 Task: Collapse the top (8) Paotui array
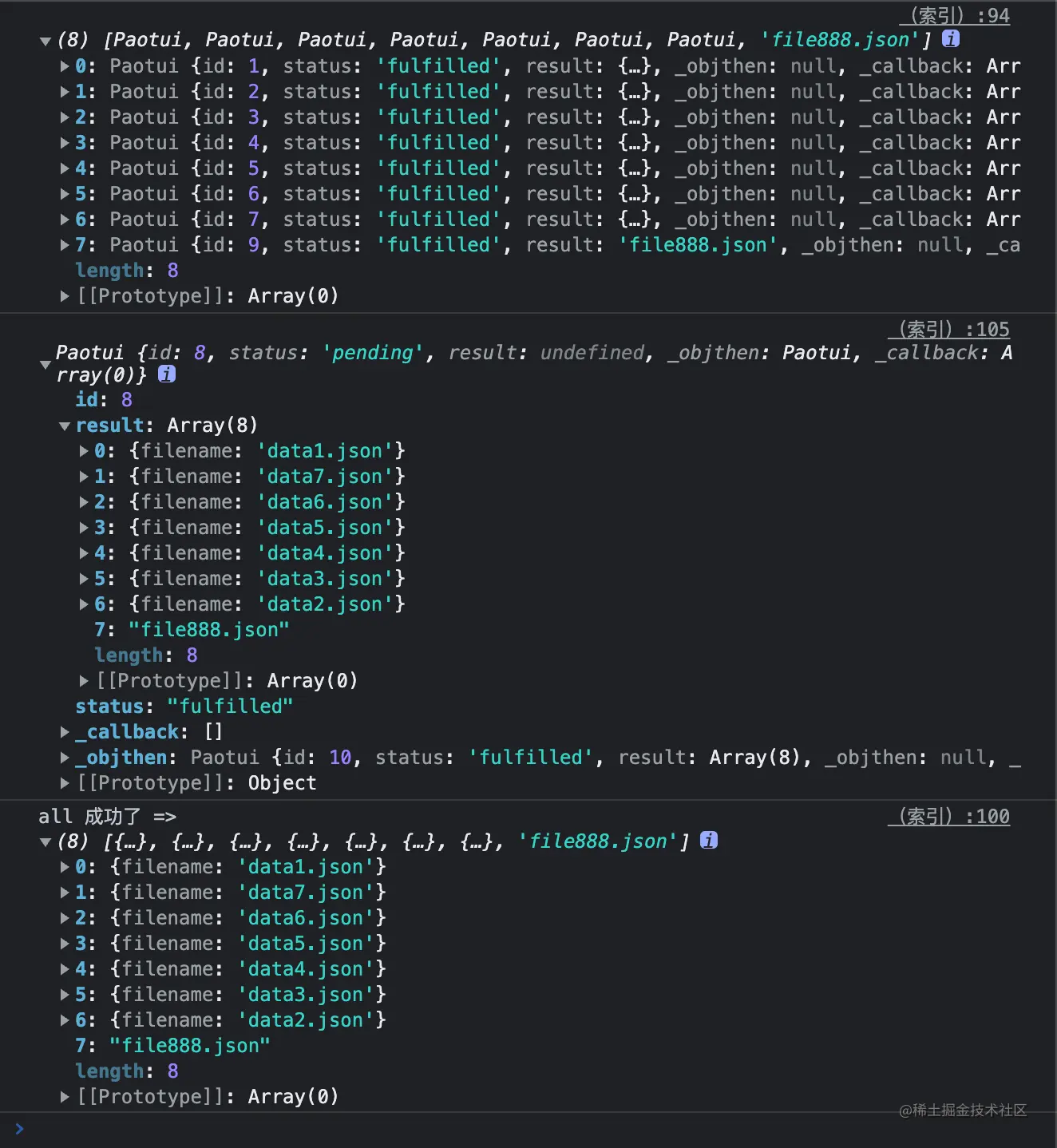[45, 41]
